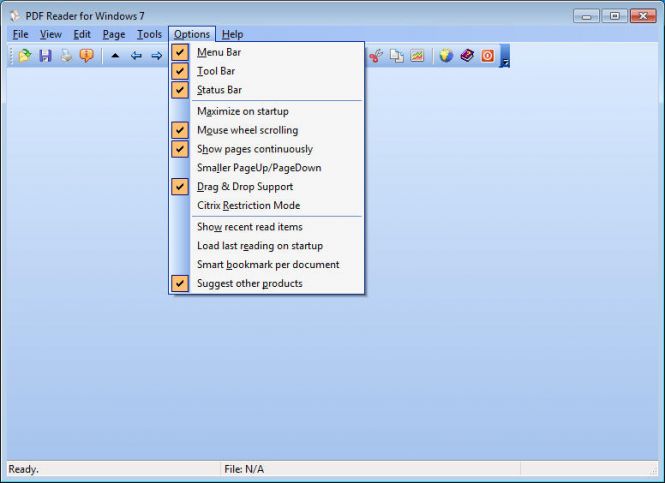Click the globe shield web icon
This screenshot has width=665, height=483.
click(x=446, y=56)
